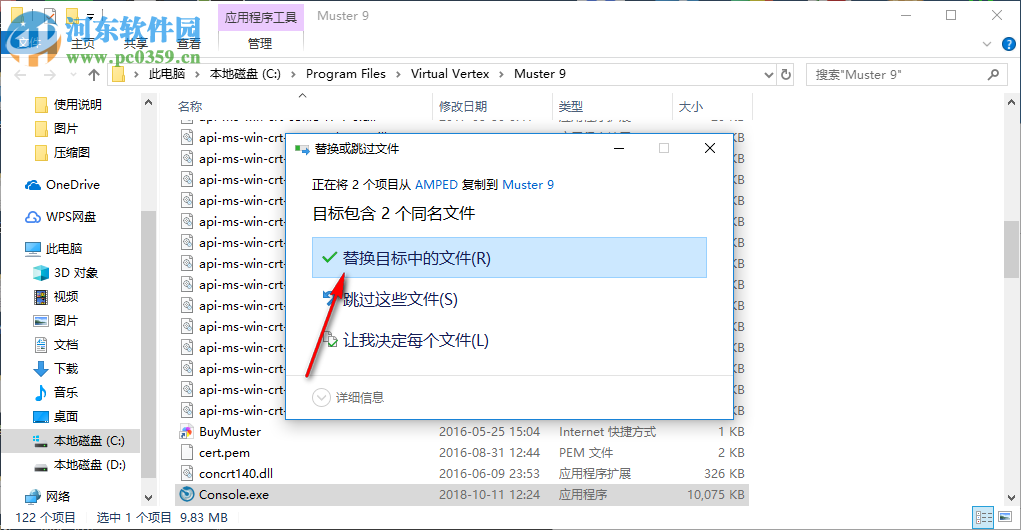Expand the ribbon chevron

[x=986, y=44]
